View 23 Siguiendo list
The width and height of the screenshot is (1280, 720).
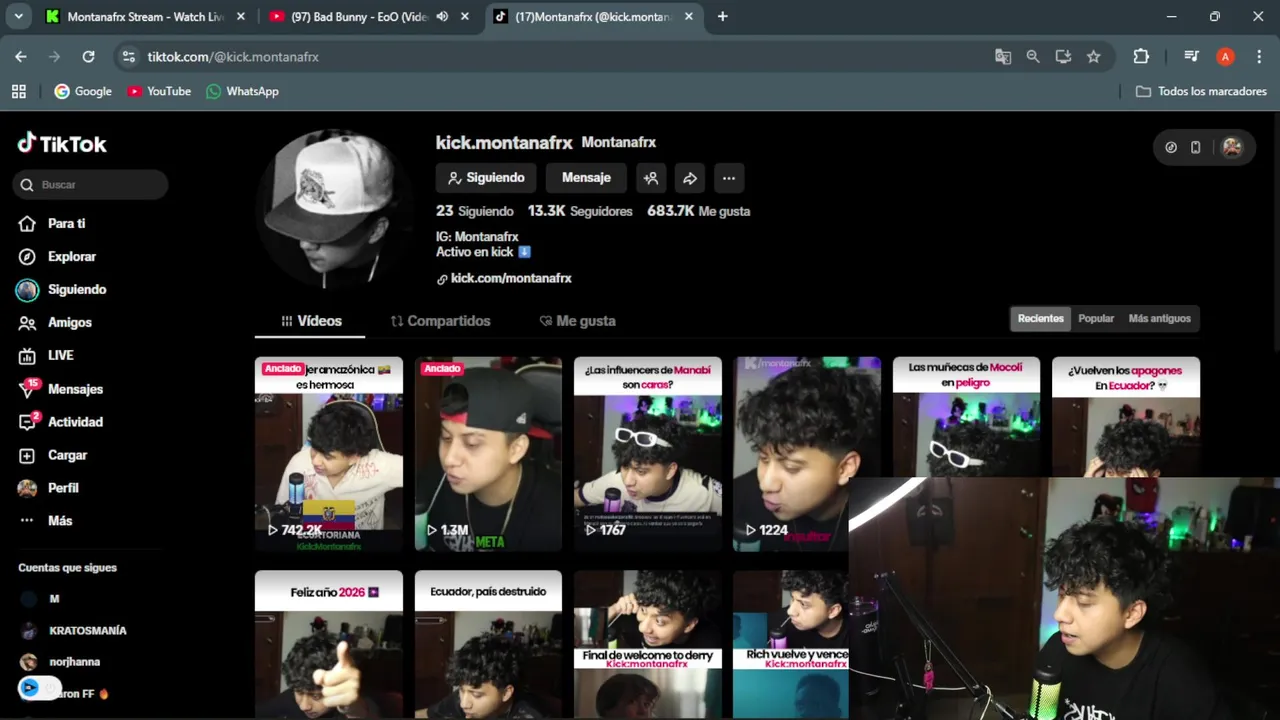pos(475,211)
